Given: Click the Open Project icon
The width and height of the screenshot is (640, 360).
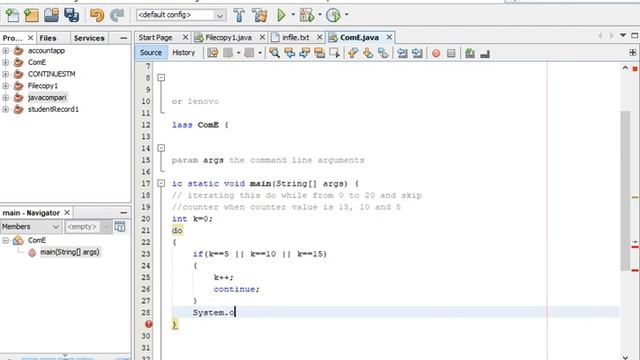Looking at the screenshot, I should pos(51,15).
